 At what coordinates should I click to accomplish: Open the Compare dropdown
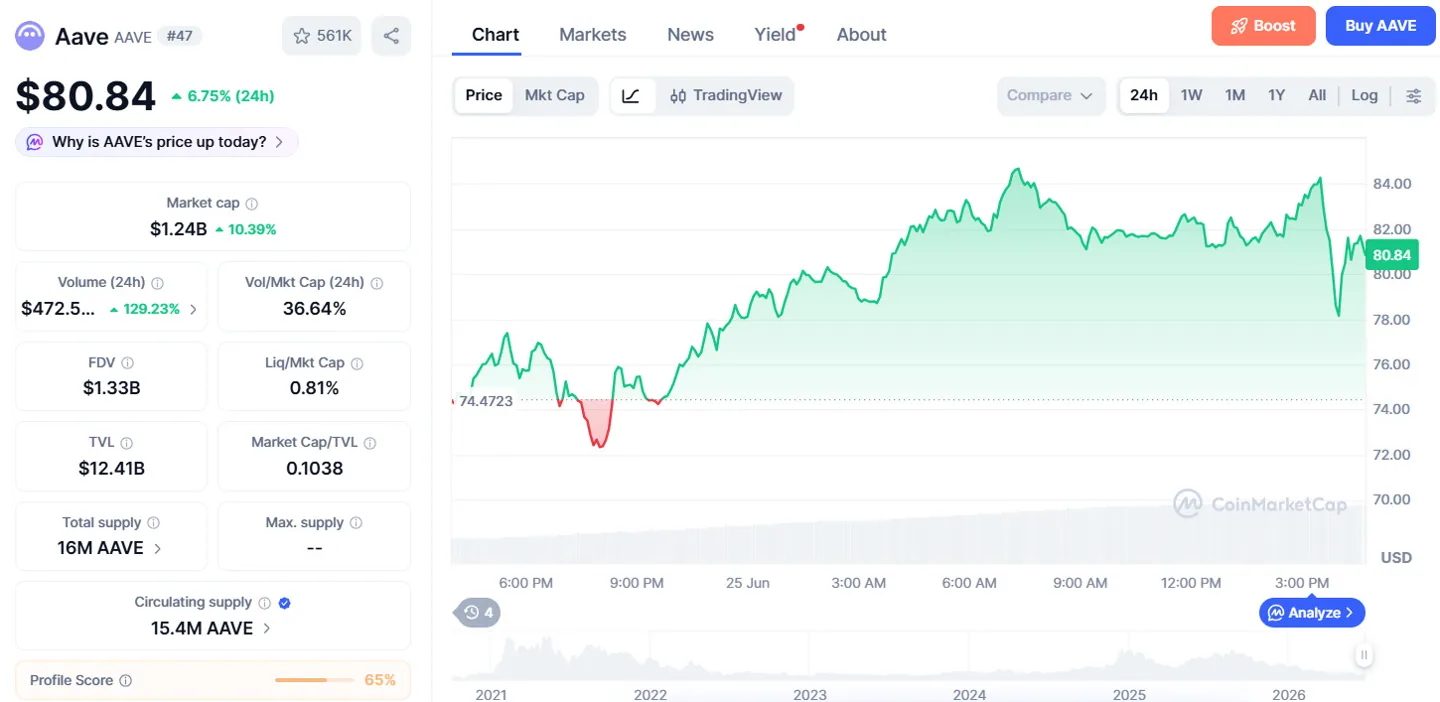(1051, 95)
